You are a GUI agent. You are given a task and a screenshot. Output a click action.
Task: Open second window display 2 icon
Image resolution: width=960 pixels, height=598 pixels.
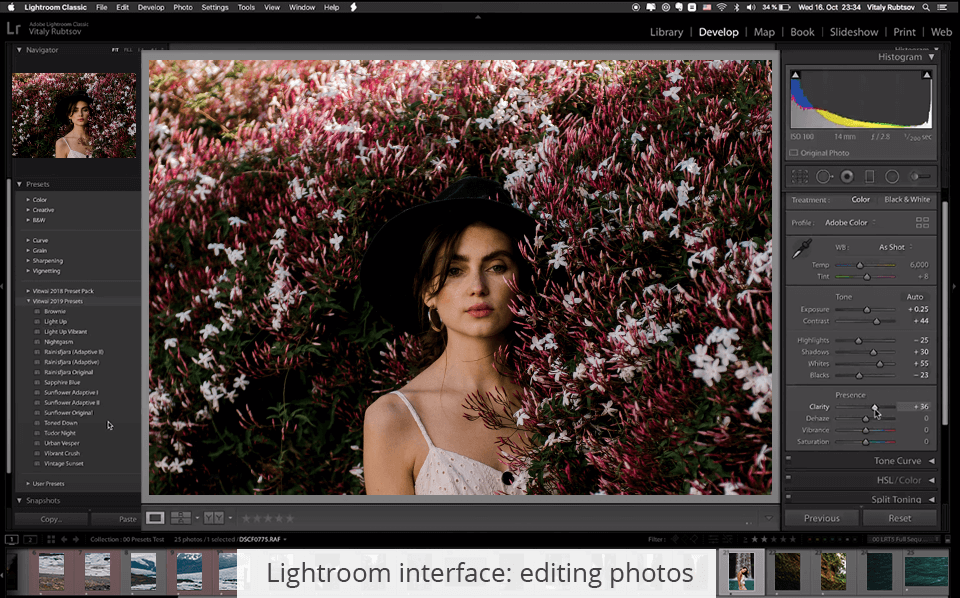point(30,539)
